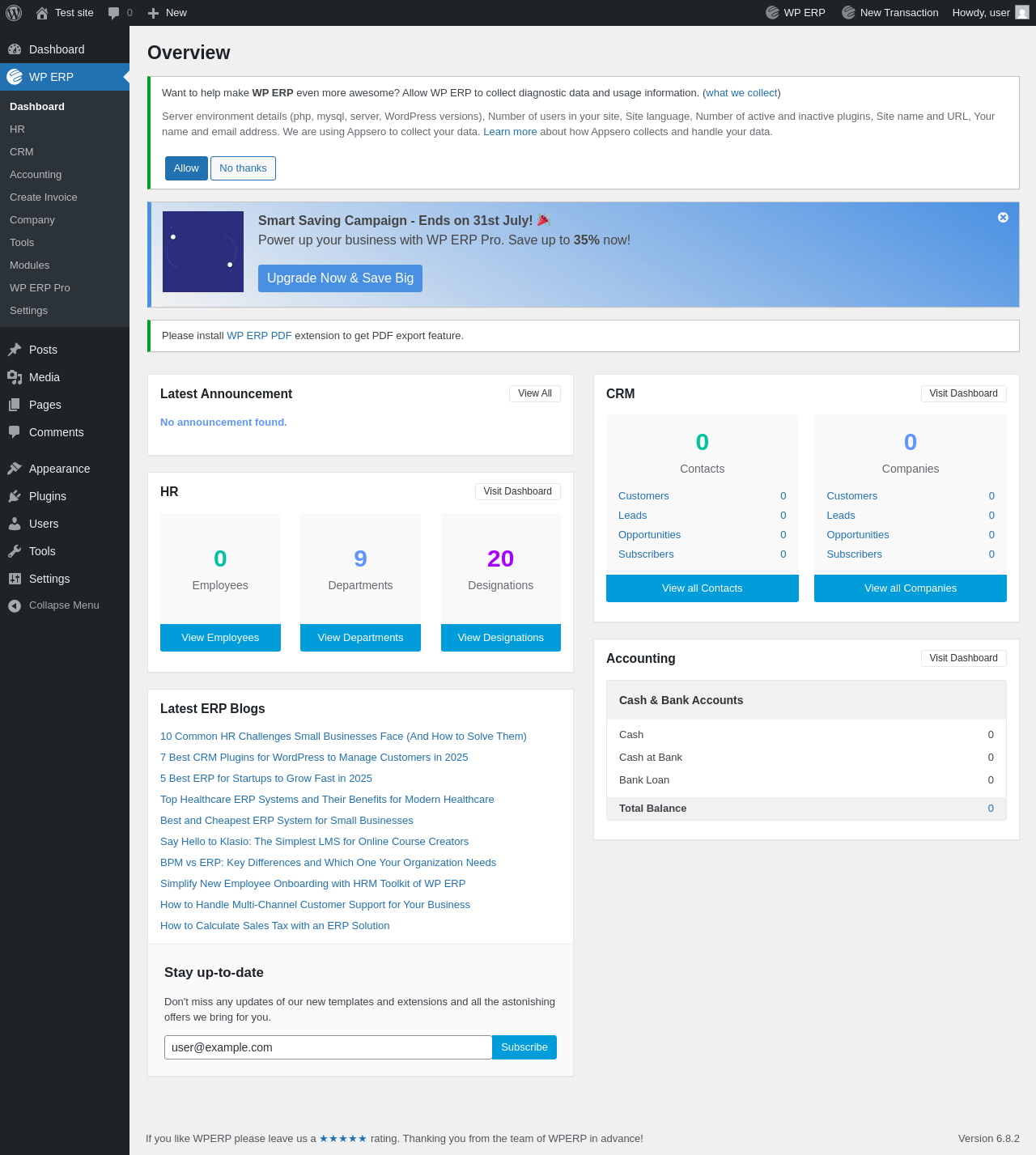Click the View Employees button
This screenshot has height=1155, width=1036.
click(220, 638)
